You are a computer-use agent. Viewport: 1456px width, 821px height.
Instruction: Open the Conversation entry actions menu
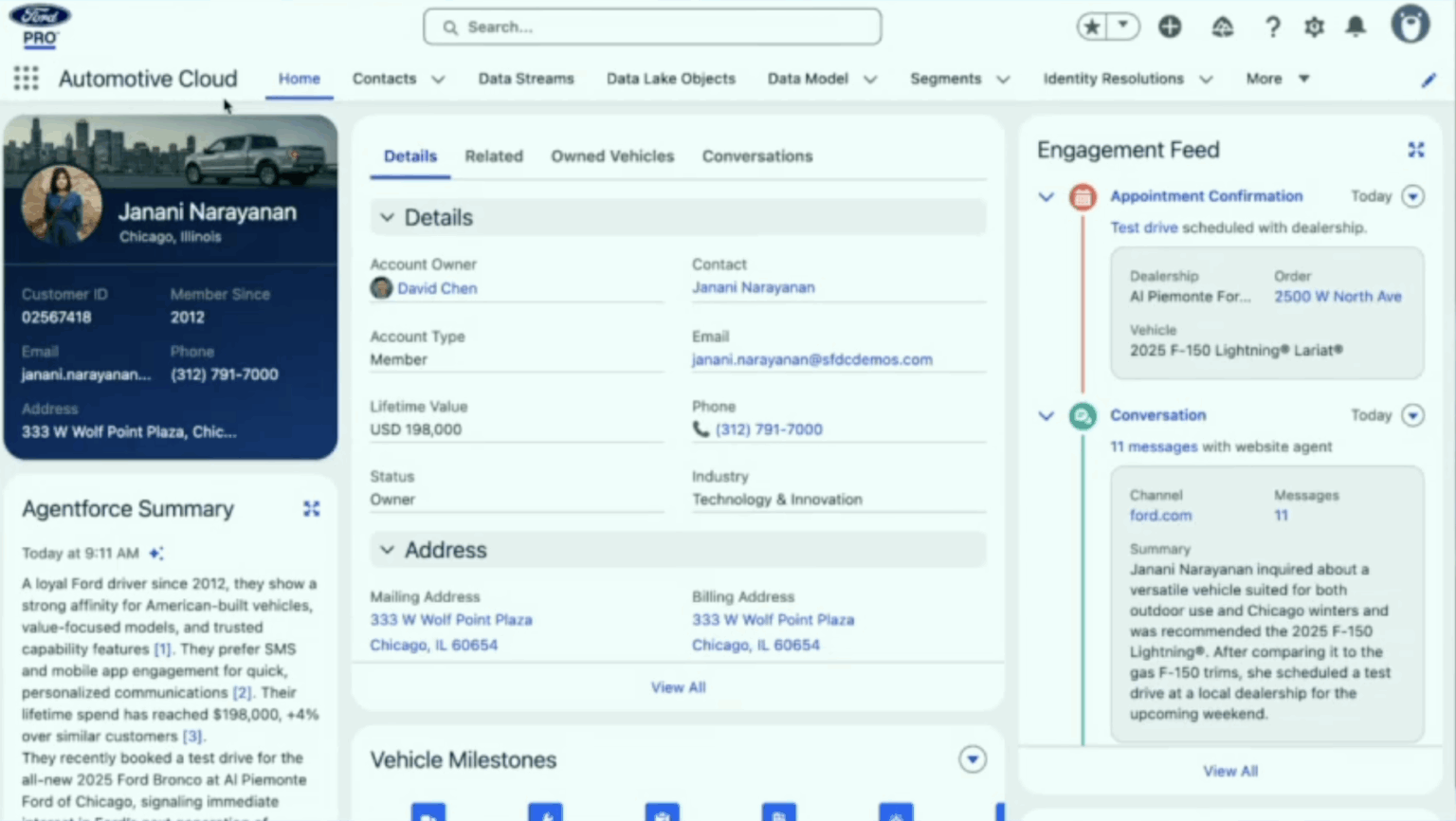pyautogui.click(x=1412, y=415)
